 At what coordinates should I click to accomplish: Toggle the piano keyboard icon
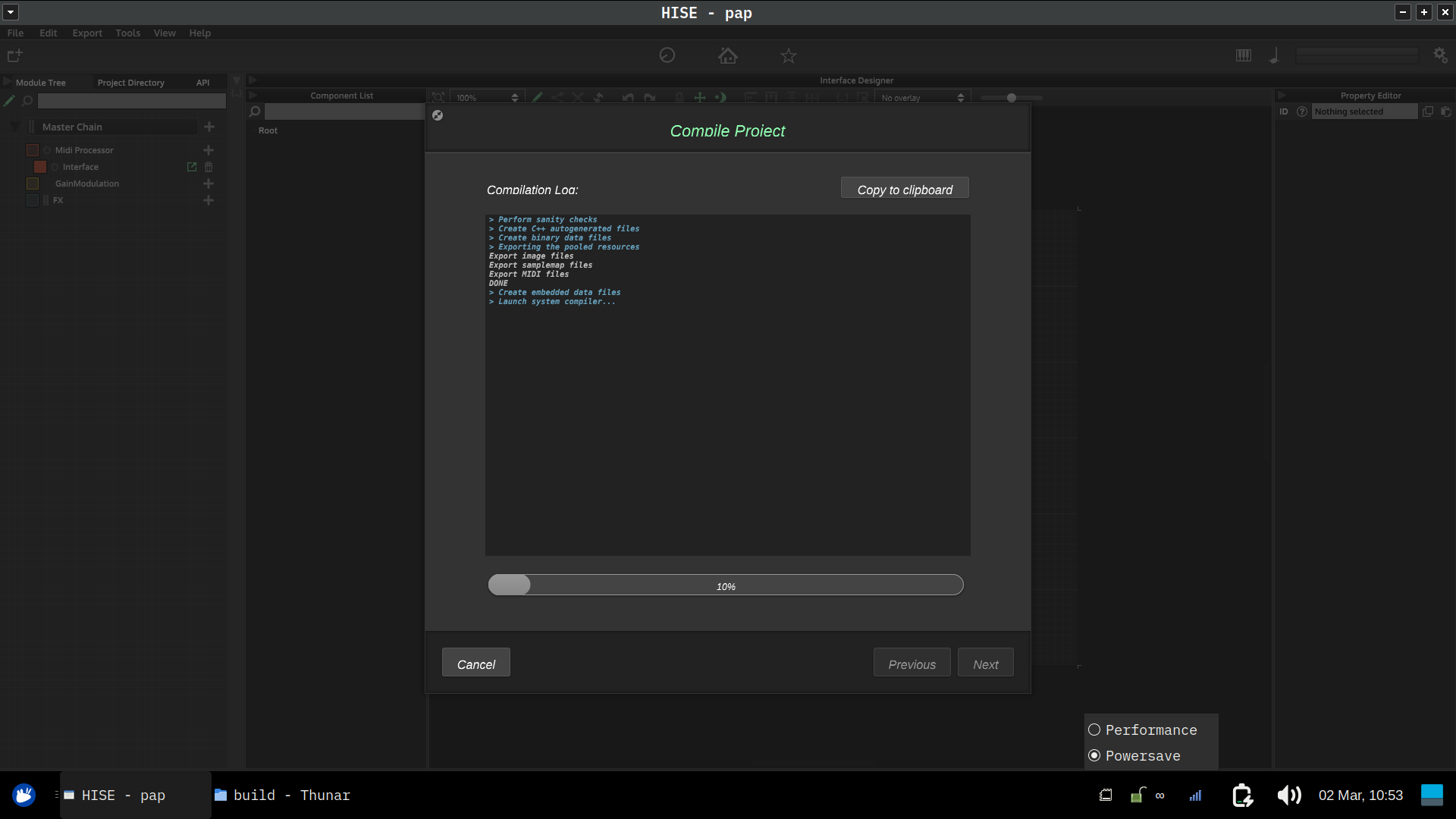point(1244,55)
